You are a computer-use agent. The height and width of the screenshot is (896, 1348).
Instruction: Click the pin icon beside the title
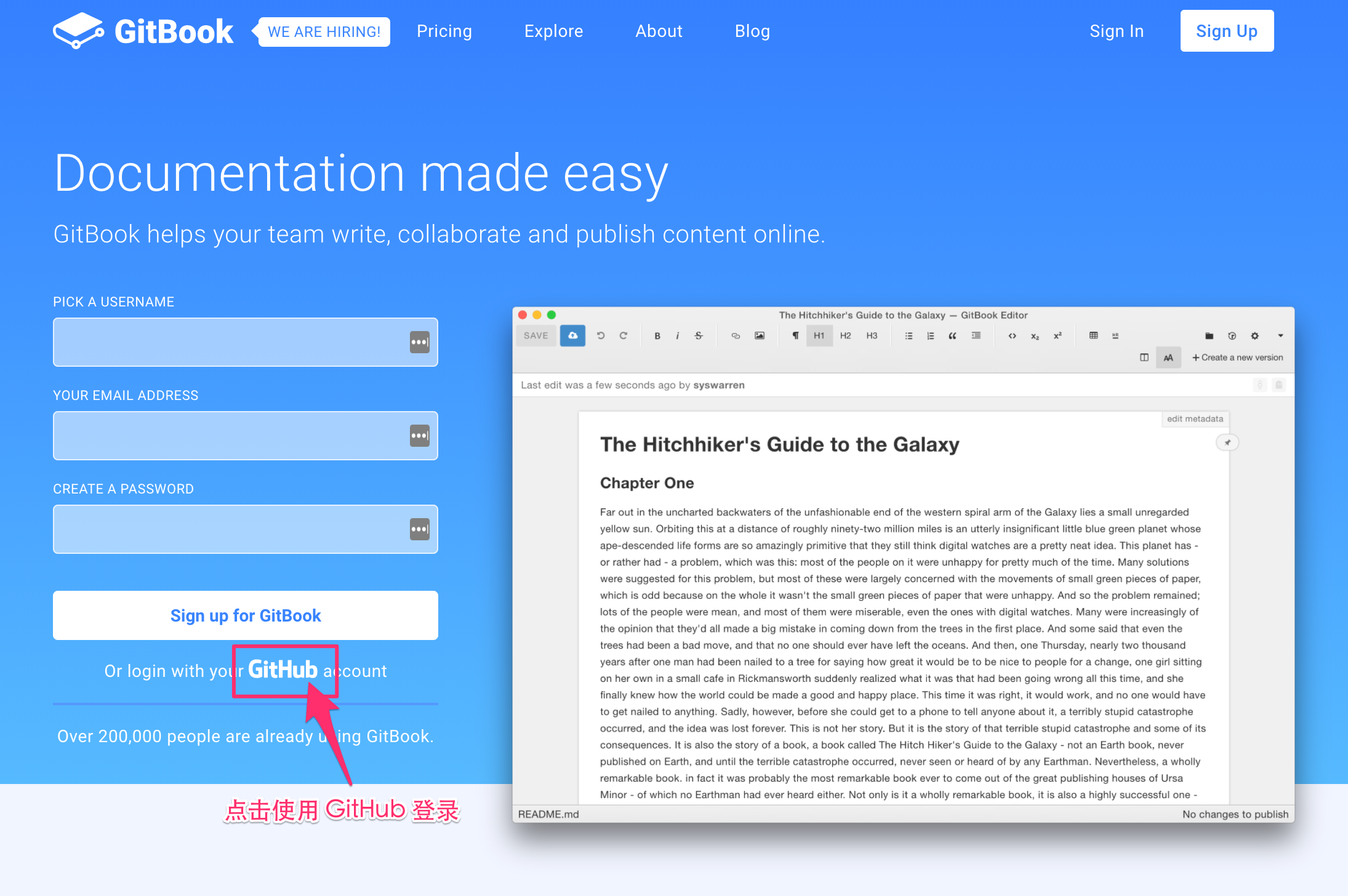coord(1227,442)
